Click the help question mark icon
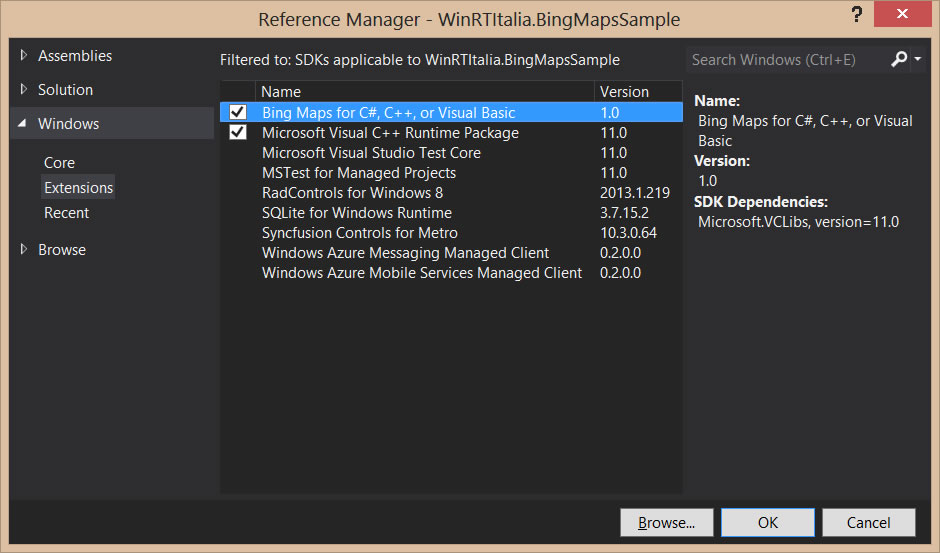This screenshot has width=940, height=553. [857, 14]
